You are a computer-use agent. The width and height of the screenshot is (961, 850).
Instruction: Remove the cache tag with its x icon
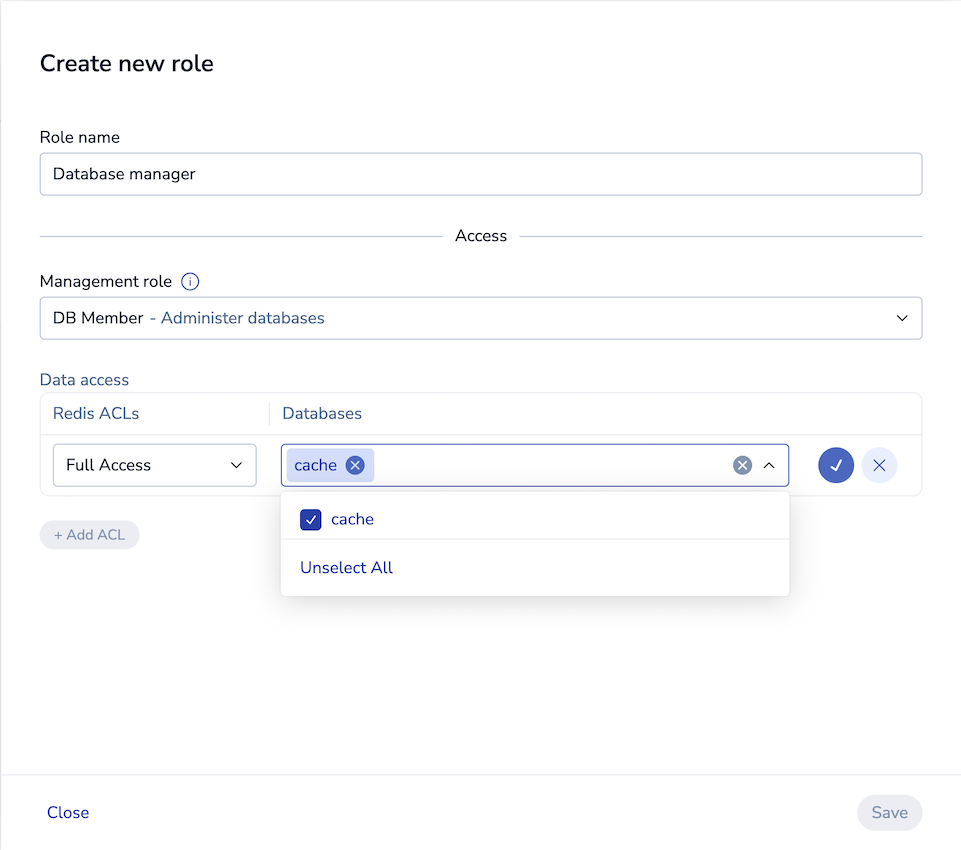coord(355,465)
